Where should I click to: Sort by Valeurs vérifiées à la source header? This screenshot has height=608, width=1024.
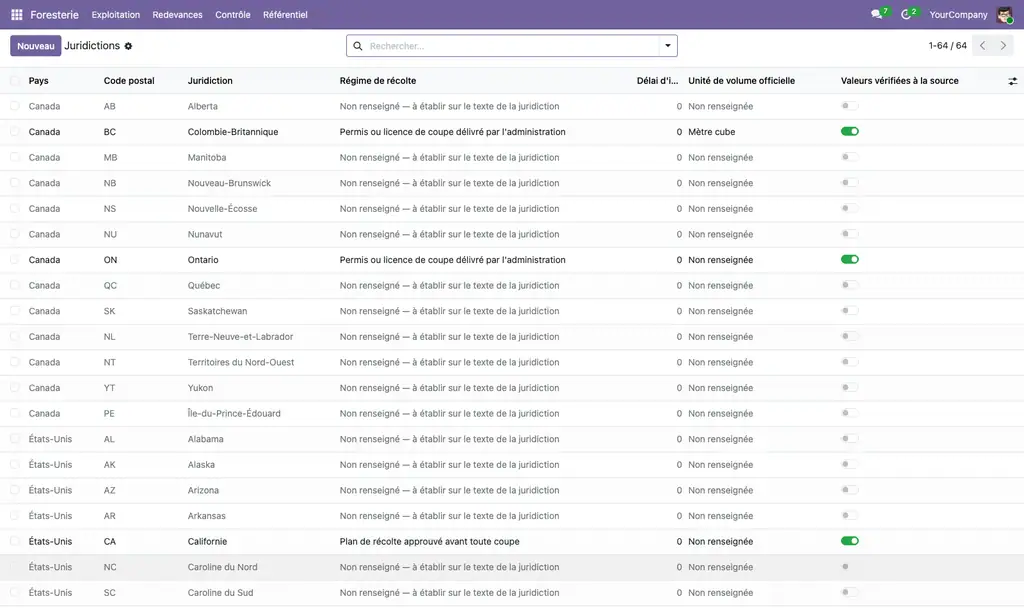(x=900, y=81)
